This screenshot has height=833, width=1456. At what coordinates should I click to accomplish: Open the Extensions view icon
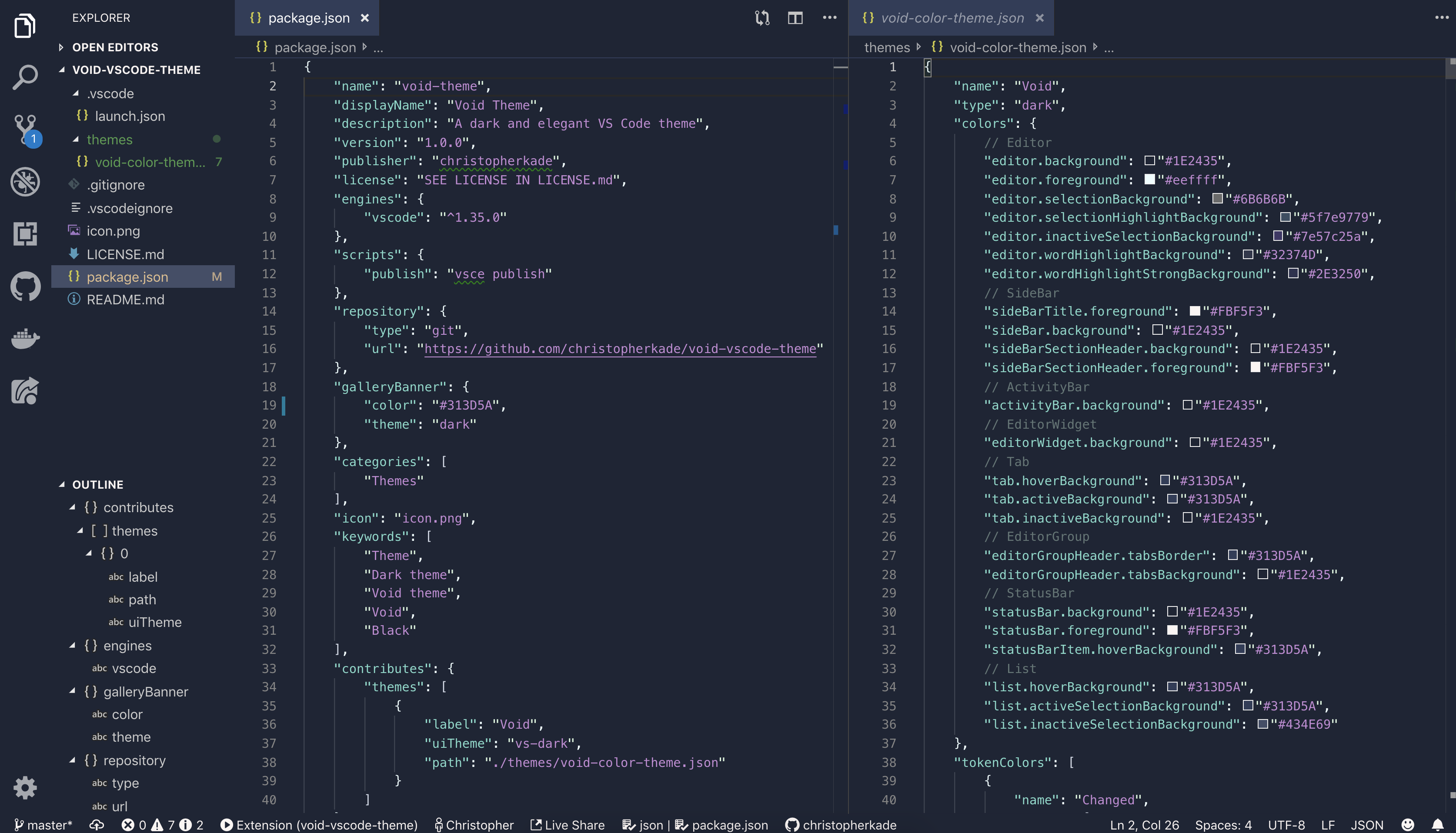tap(25, 233)
